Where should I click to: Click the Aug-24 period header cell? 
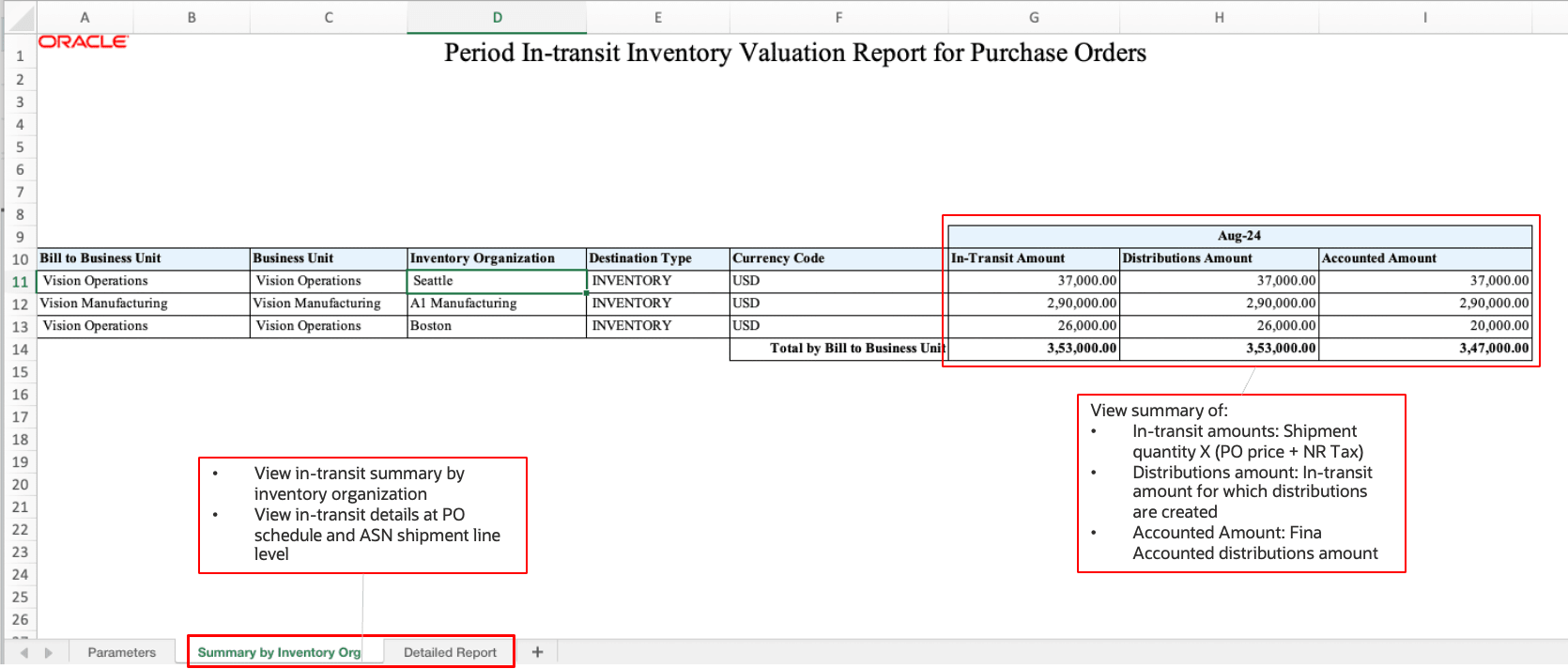[1239, 236]
